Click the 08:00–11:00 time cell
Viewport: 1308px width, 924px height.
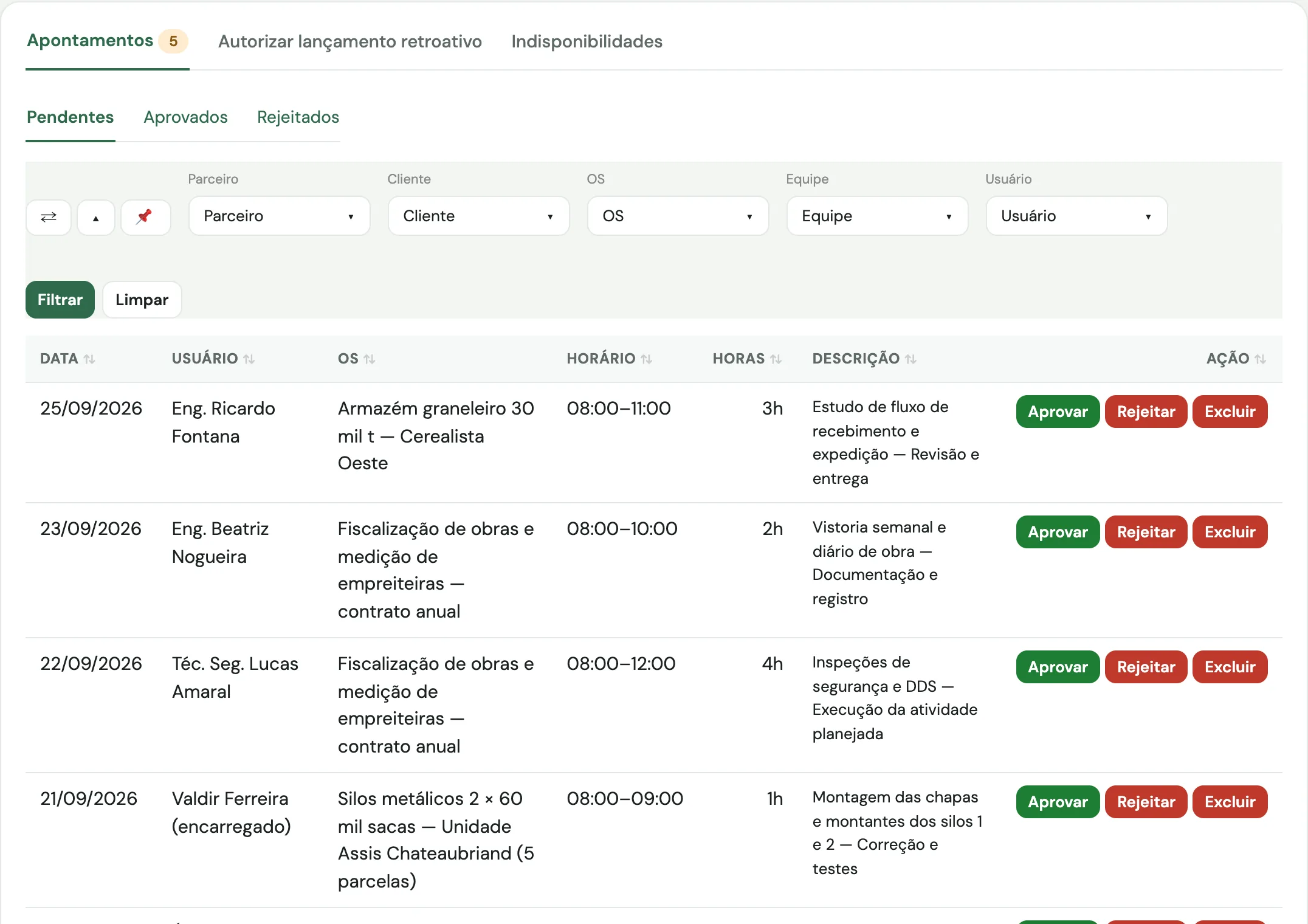[619, 409]
